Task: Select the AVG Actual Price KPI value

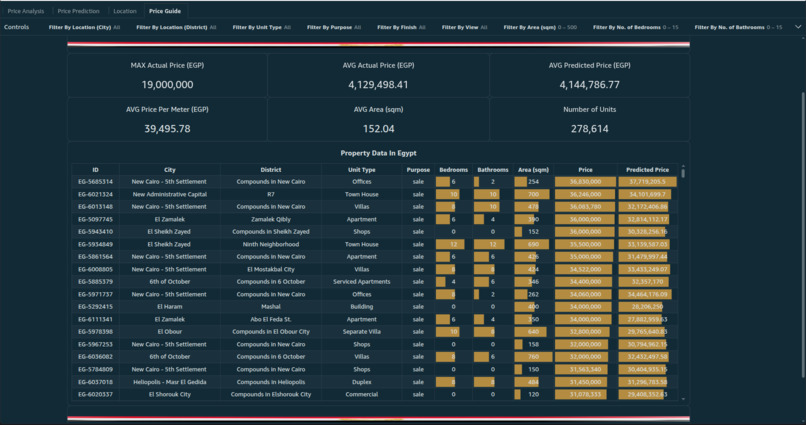Action: pyautogui.click(x=378, y=85)
